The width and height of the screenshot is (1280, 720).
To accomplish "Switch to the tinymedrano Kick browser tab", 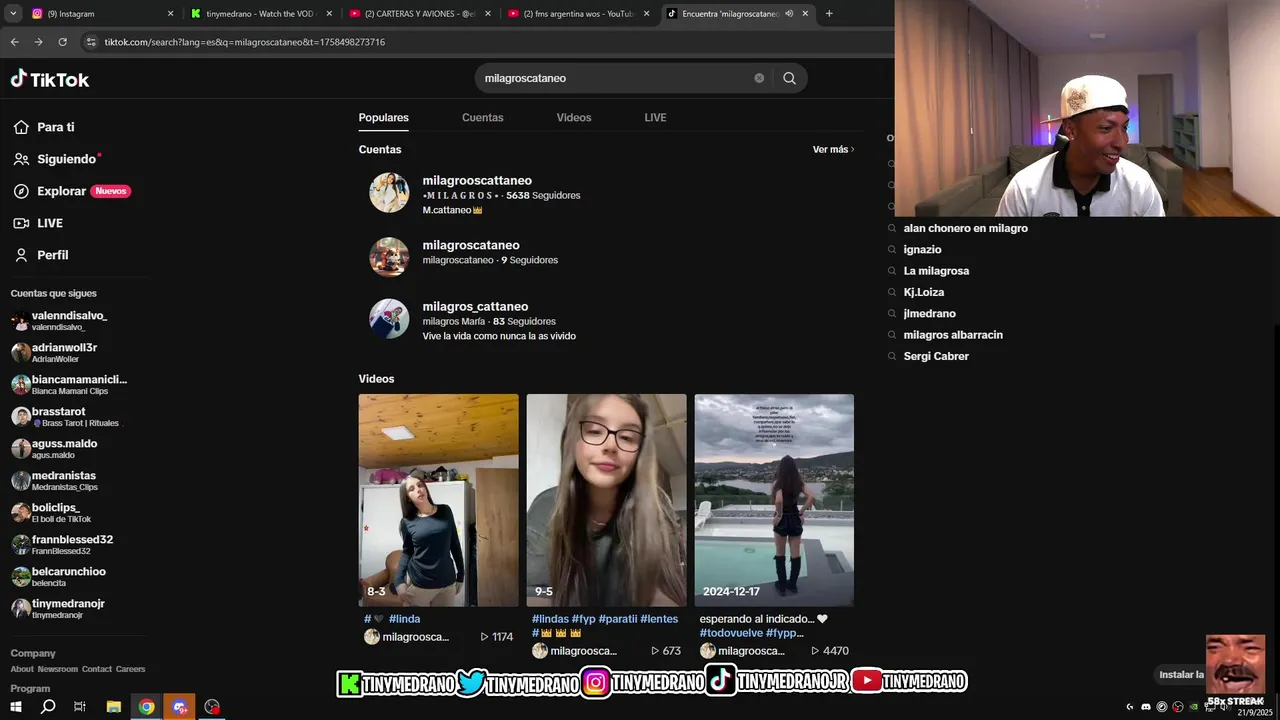I will pos(261,14).
